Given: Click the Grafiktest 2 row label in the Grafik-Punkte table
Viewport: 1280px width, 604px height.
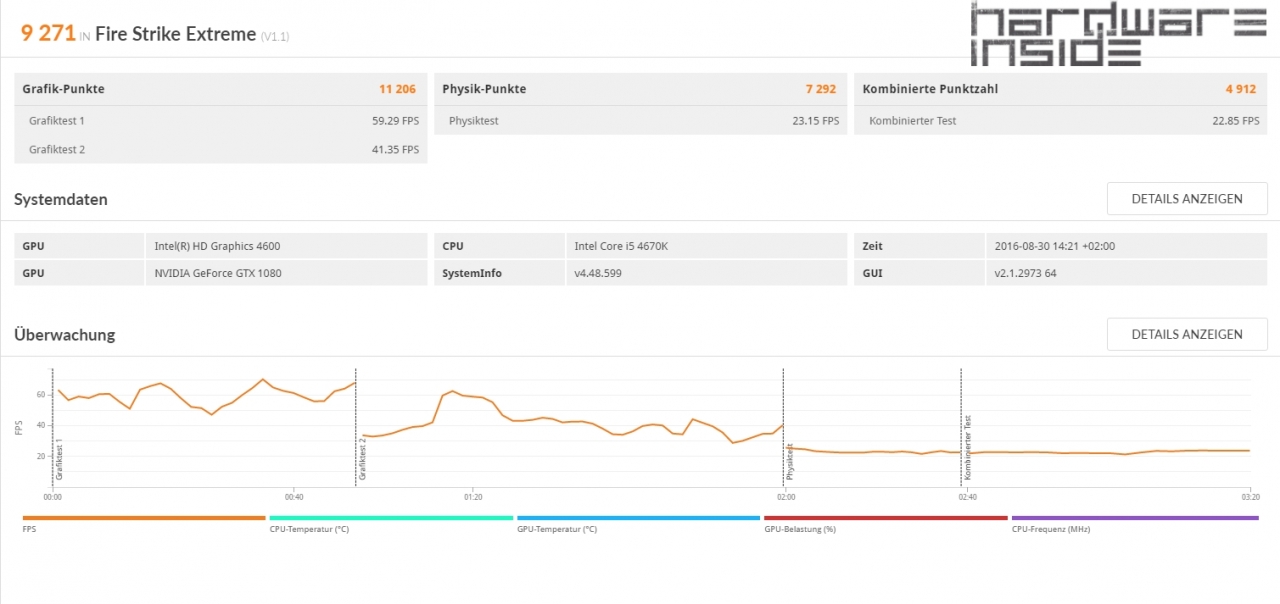Looking at the screenshot, I should pos(57,149).
